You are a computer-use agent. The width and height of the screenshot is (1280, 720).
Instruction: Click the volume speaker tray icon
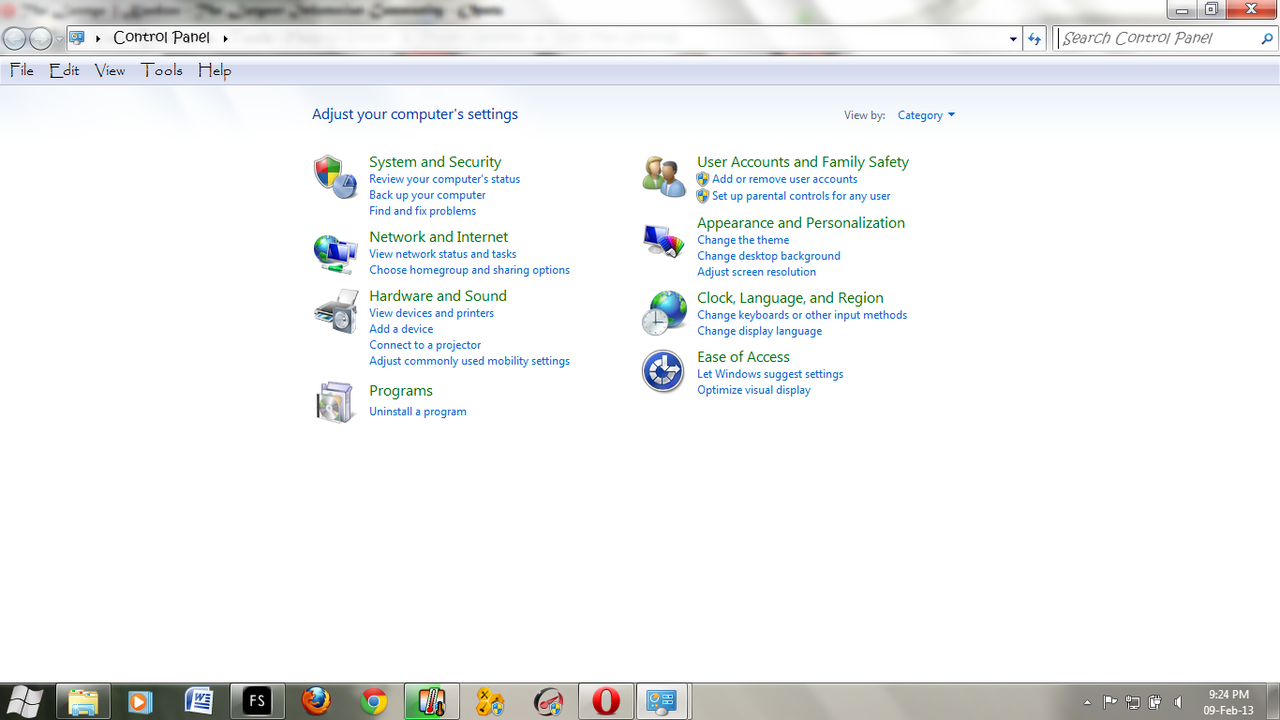(1178, 702)
